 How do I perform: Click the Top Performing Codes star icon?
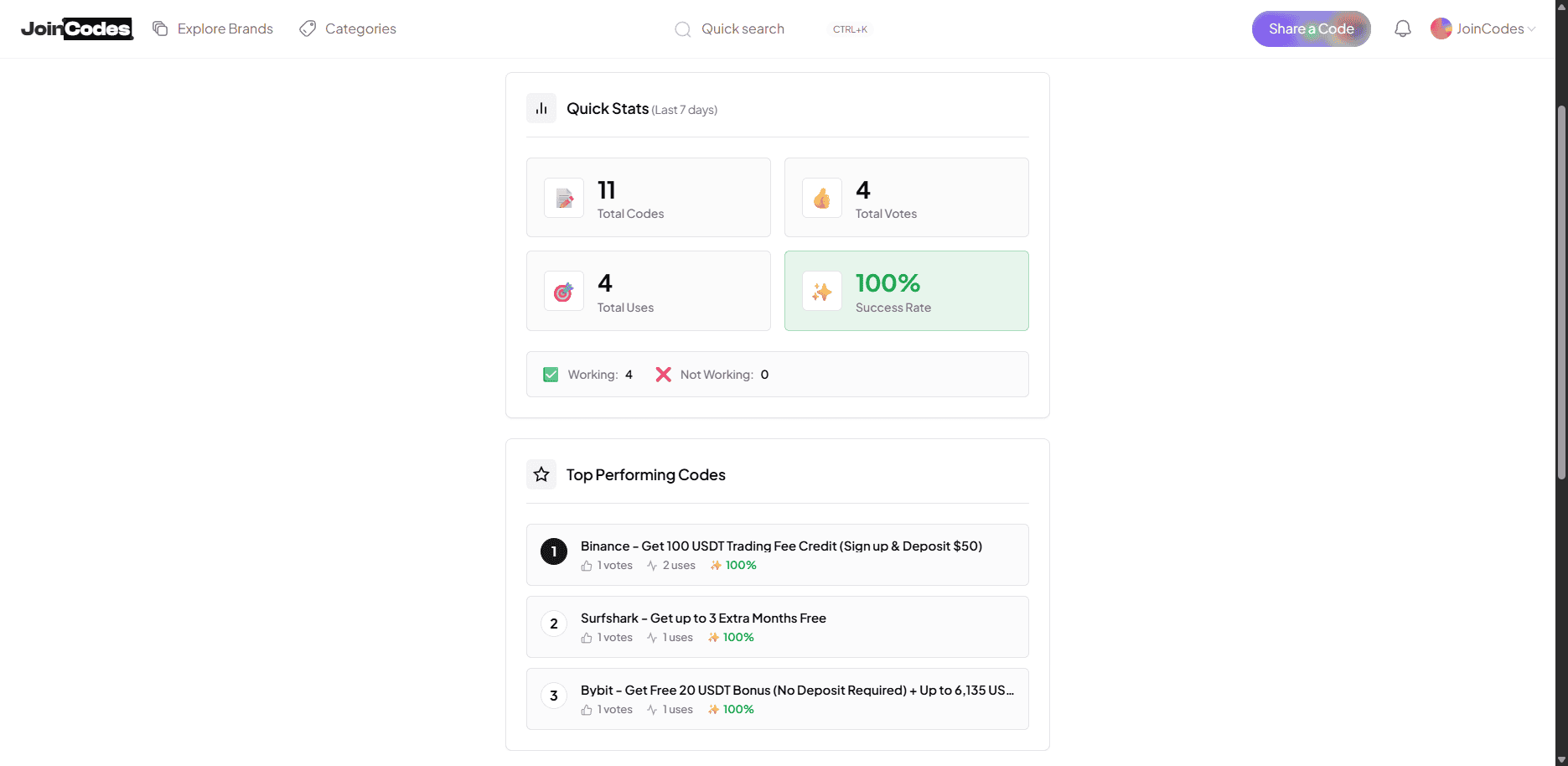[x=541, y=474]
